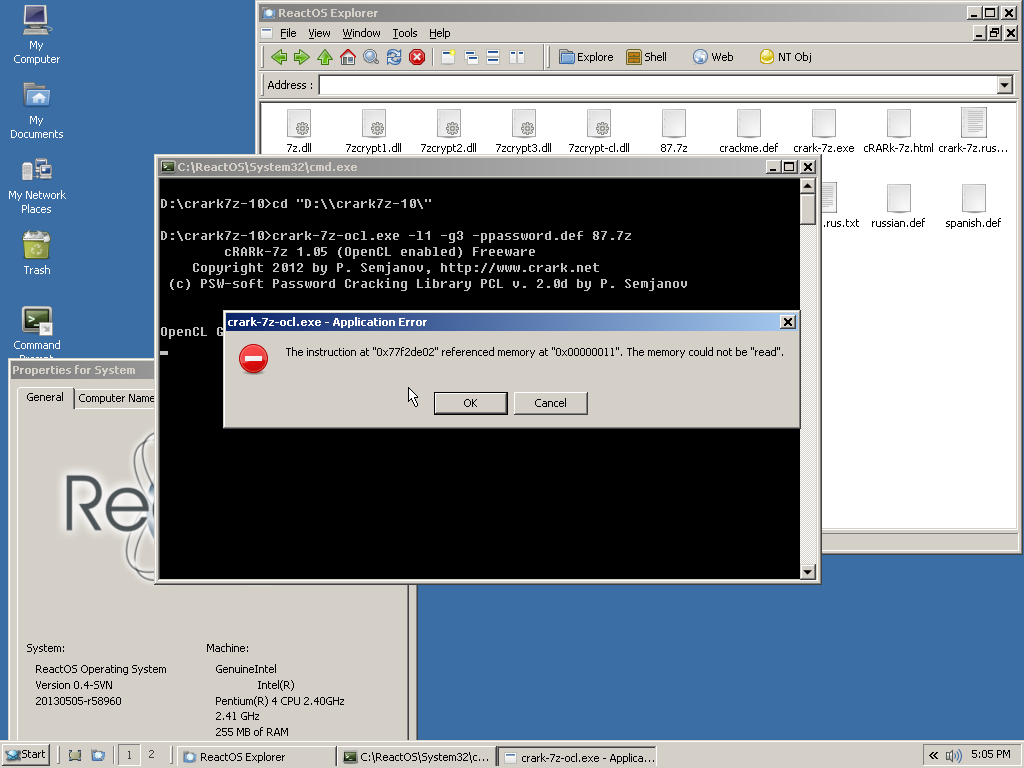Click Cancel in the Application Error dialog
This screenshot has width=1024, height=768.
[x=551, y=403]
